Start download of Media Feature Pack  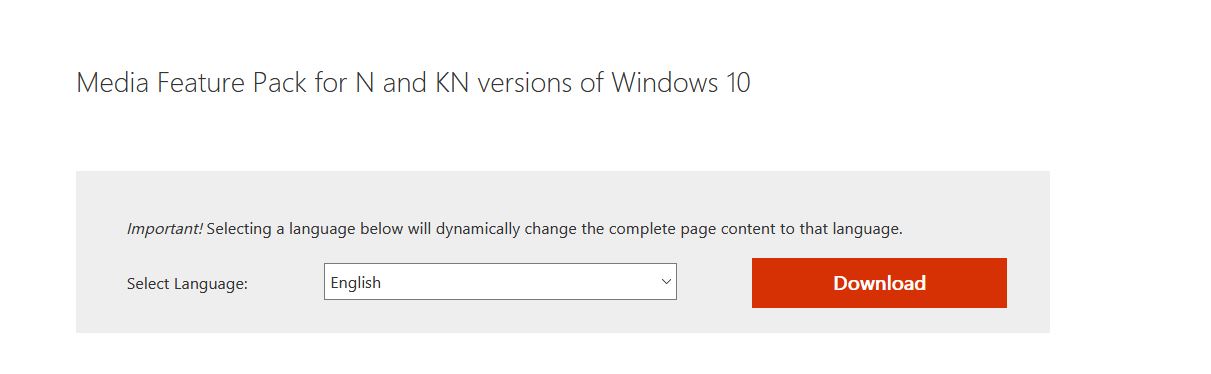point(879,283)
